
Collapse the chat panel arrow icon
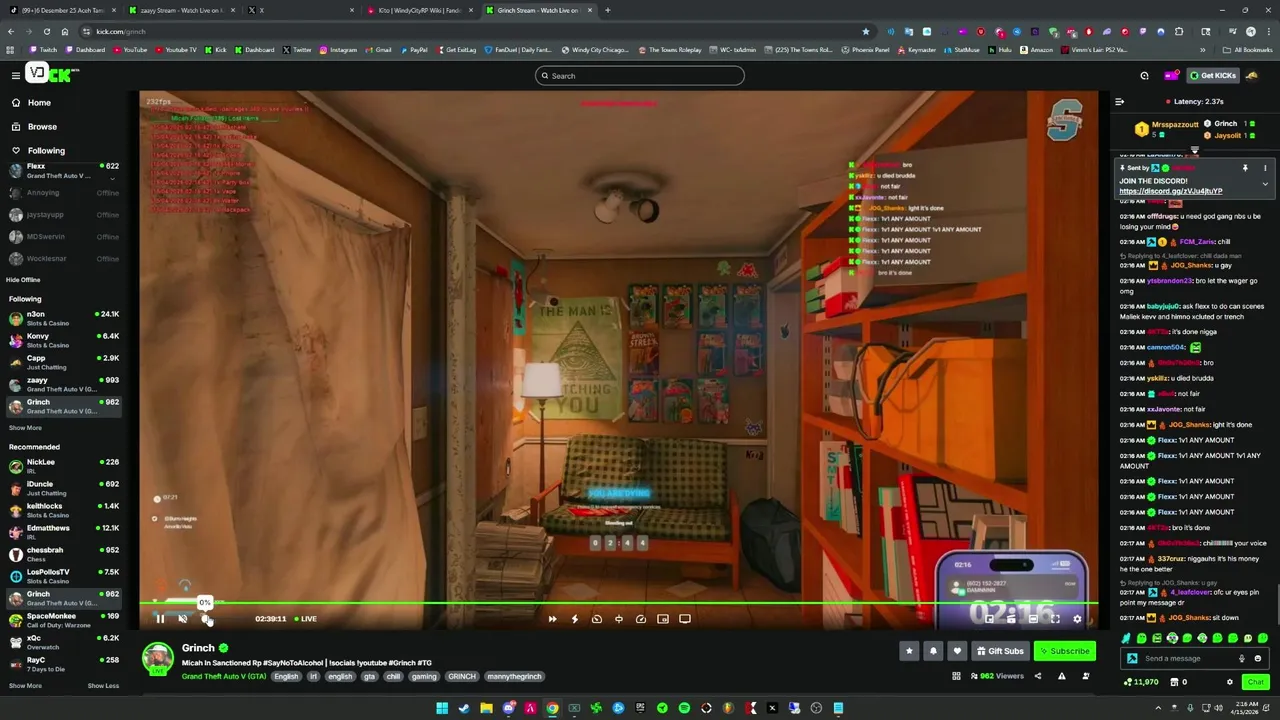tap(1119, 101)
